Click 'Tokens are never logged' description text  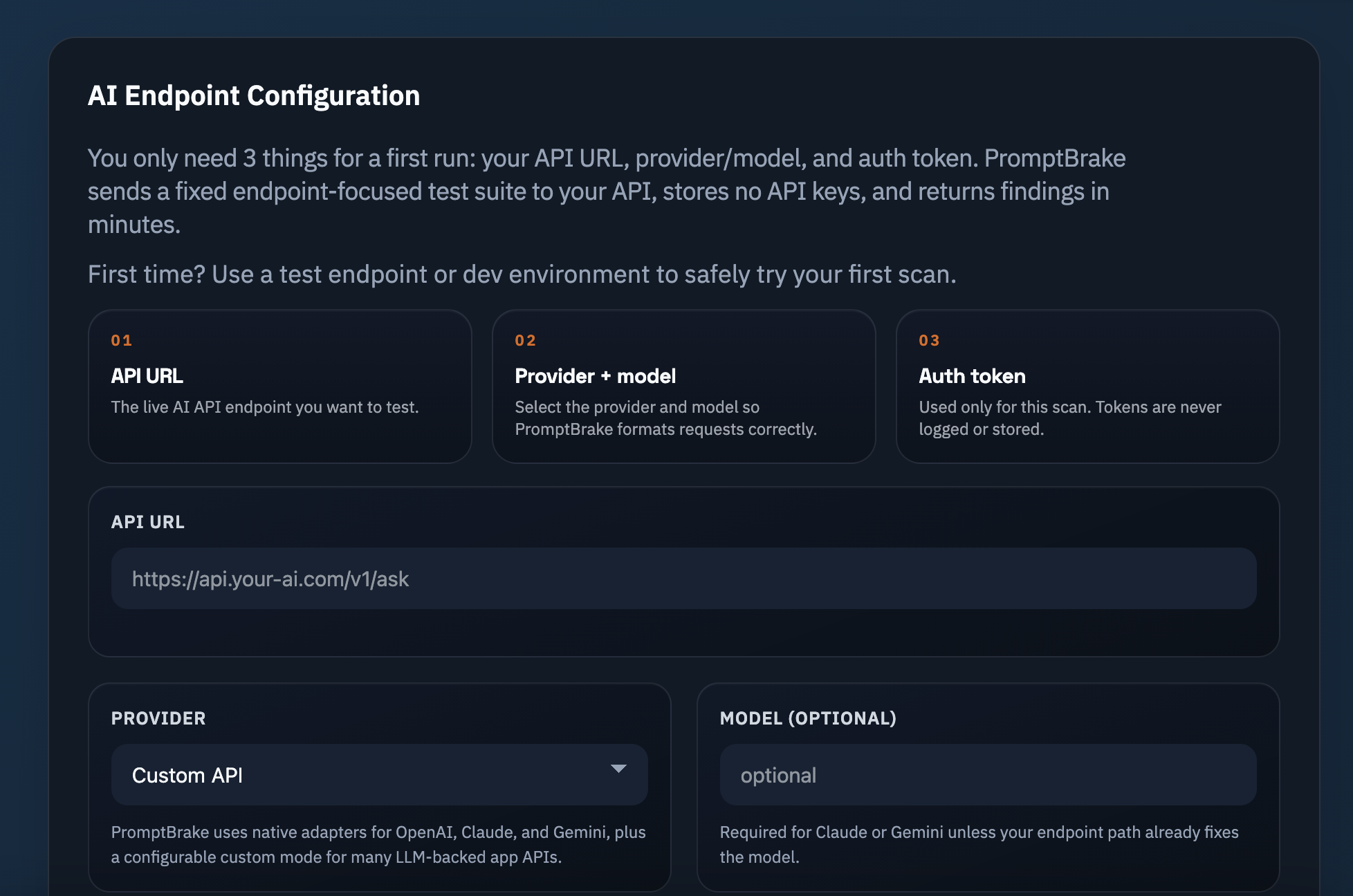(1069, 418)
